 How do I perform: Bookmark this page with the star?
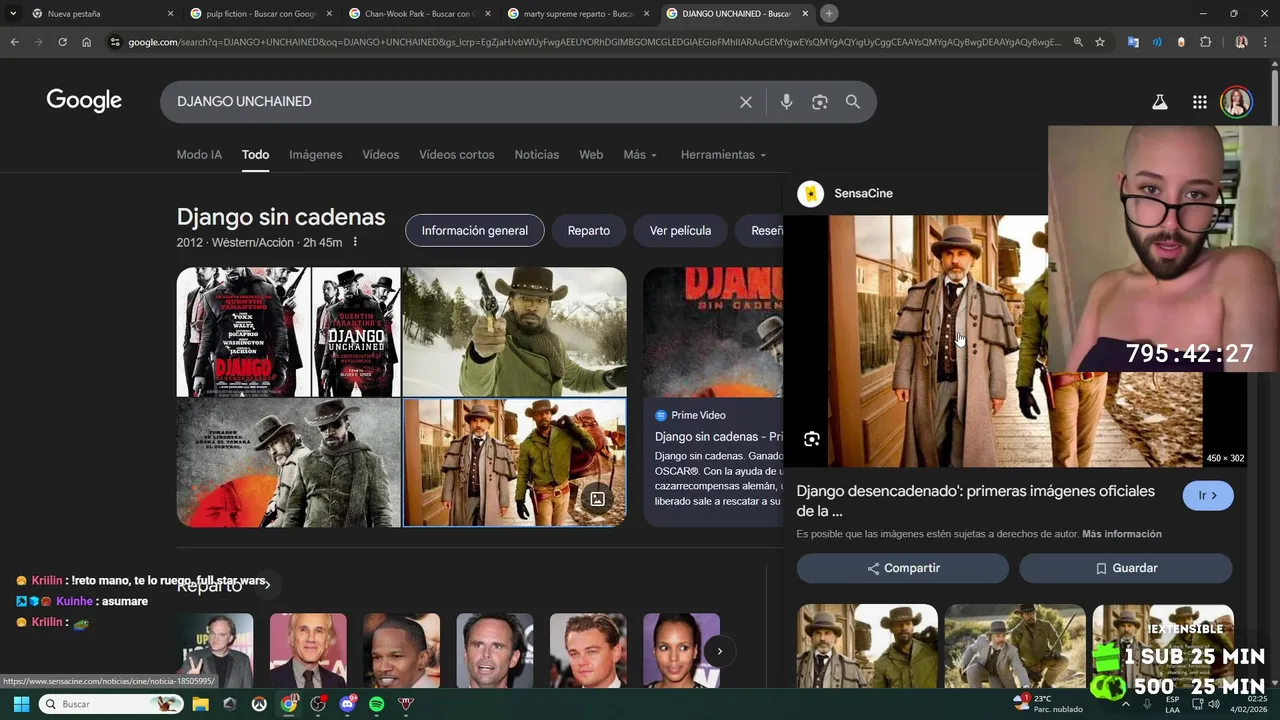1100,42
